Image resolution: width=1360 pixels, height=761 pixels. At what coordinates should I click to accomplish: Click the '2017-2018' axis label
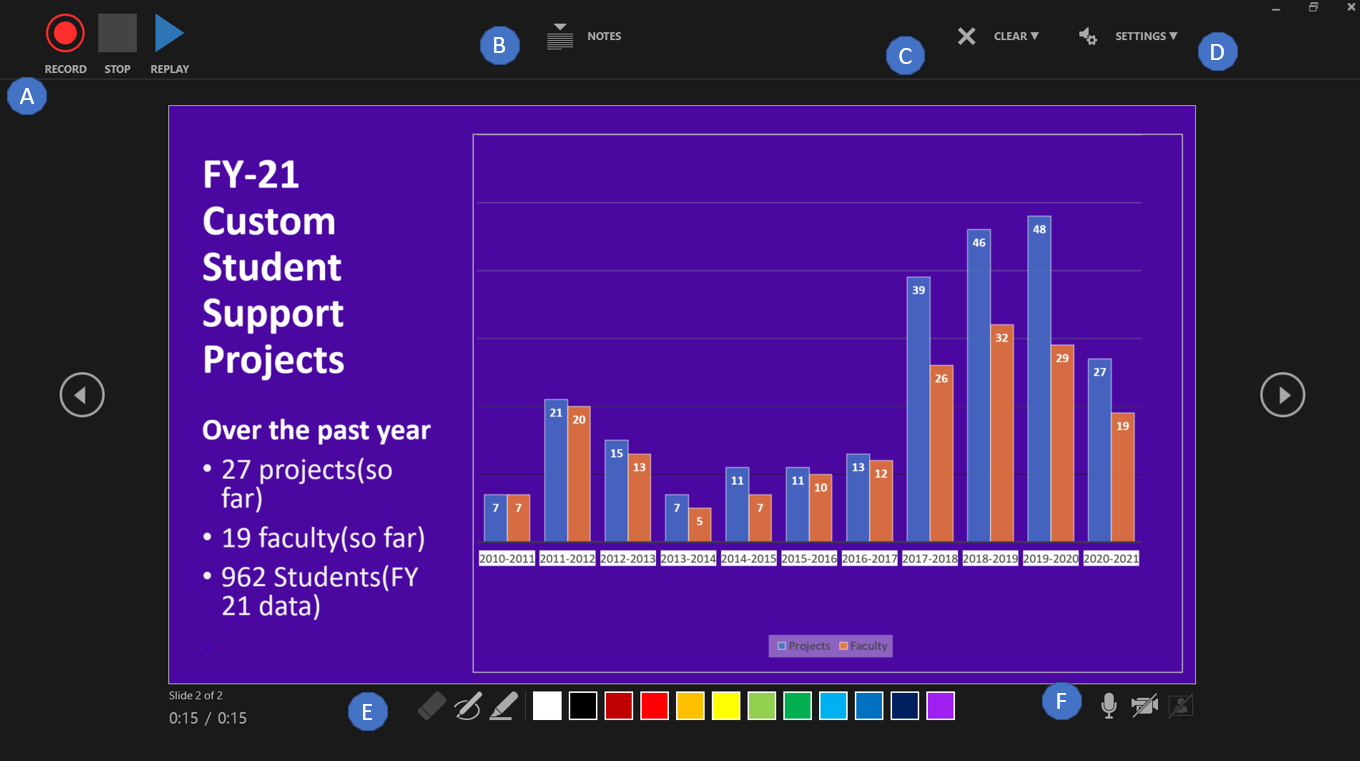pos(930,559)
